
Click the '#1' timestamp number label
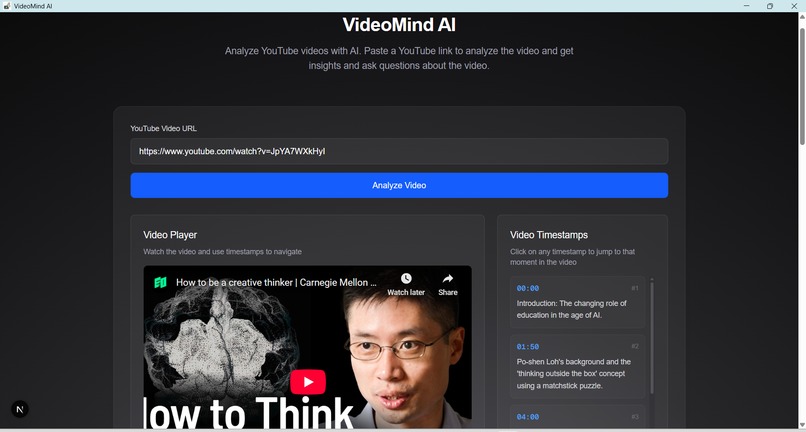[635, 288]
